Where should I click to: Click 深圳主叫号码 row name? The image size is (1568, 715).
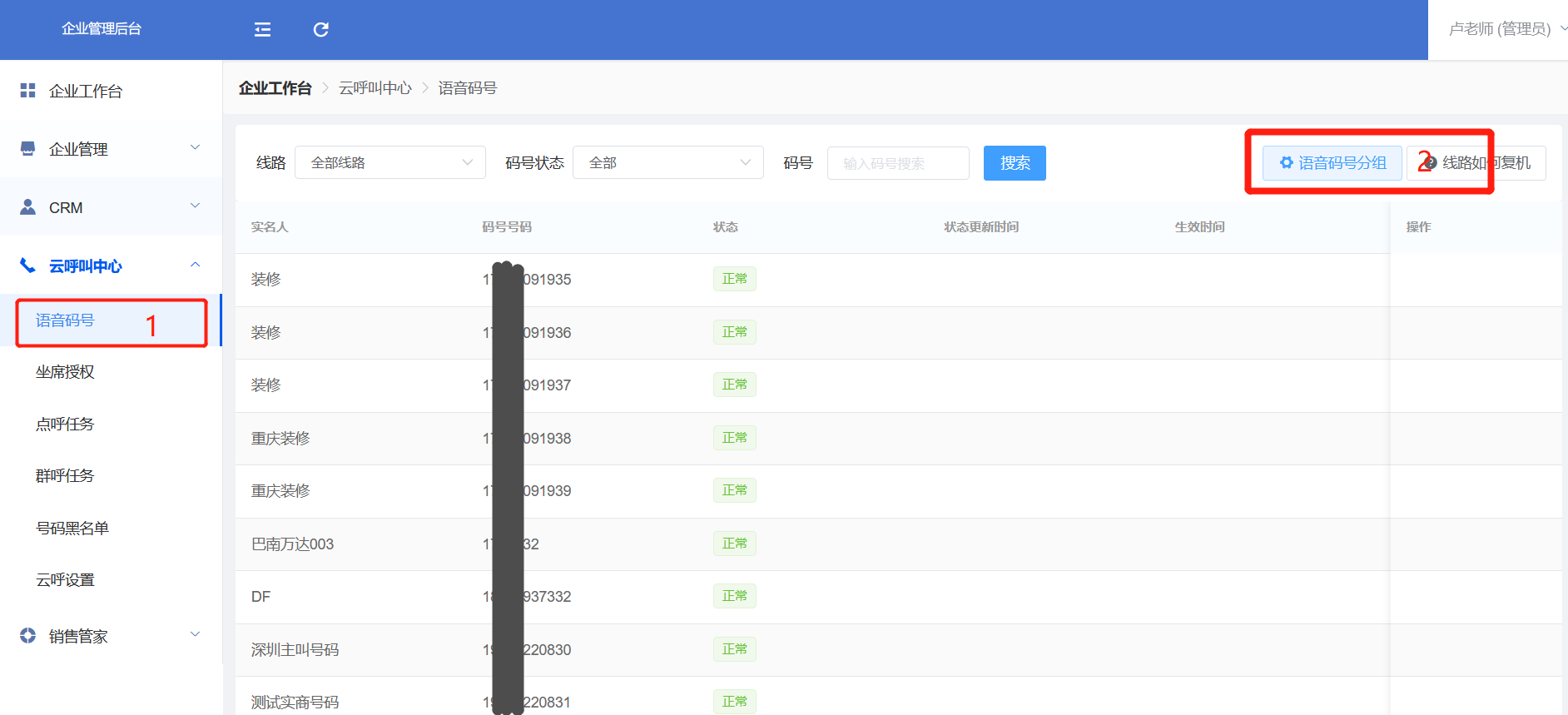[295, 650]
